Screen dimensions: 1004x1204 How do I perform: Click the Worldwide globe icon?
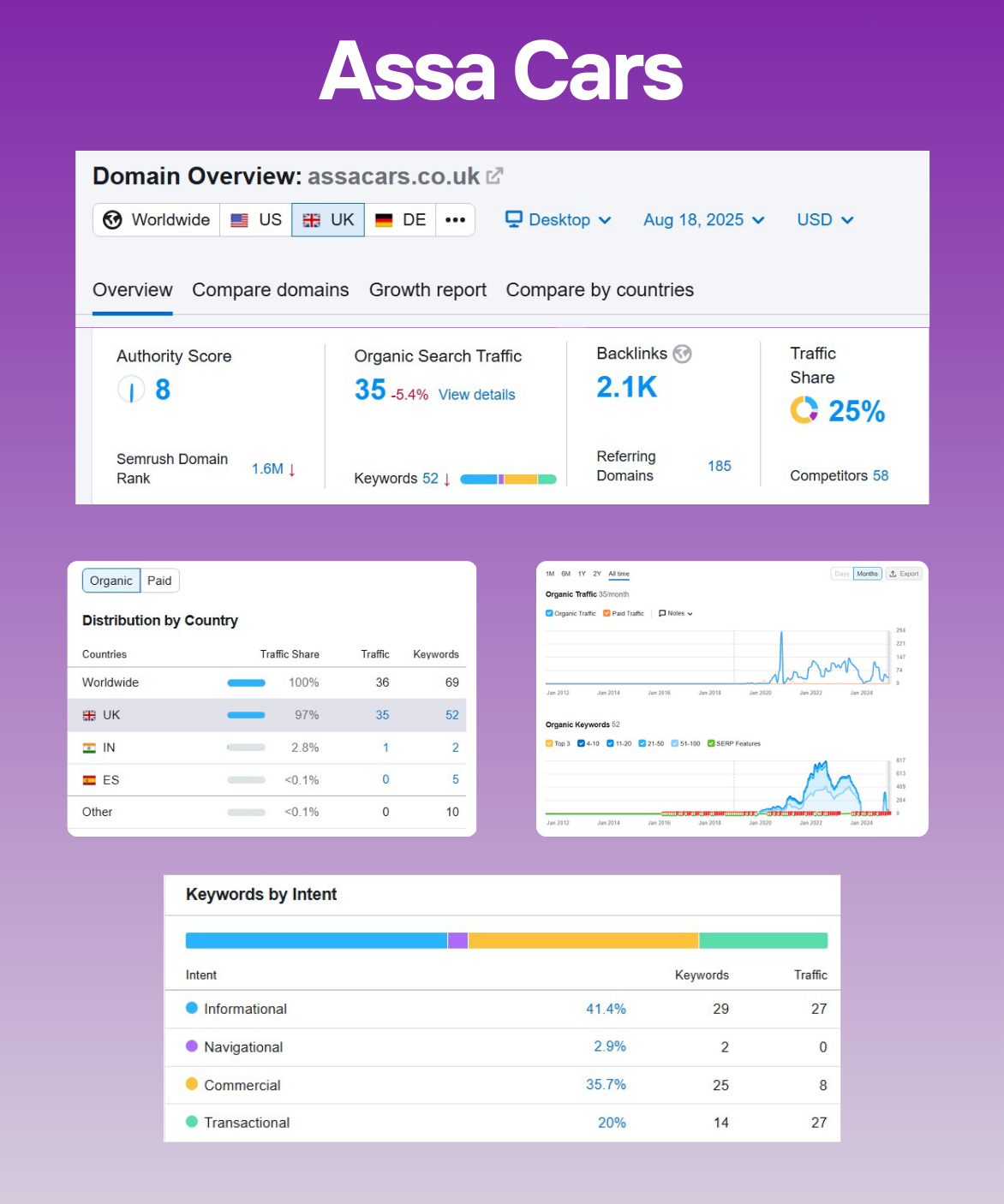pyautogui.click(x=112, y=220)
